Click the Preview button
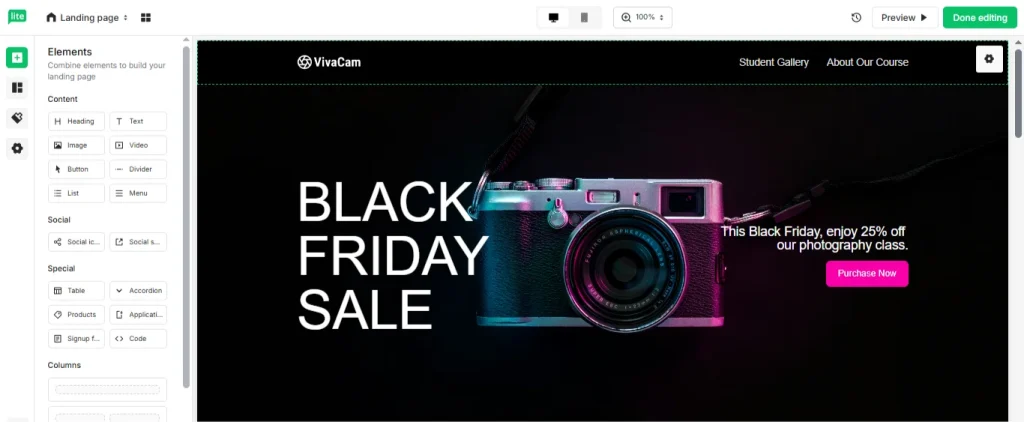This screenshot has height=422, width=1024. 904,18
